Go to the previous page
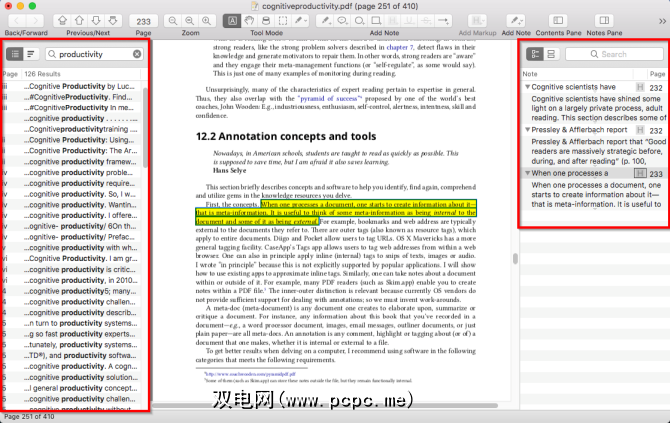Image resolution: width=670 pixels, height=423 pixels. (79, 21)
